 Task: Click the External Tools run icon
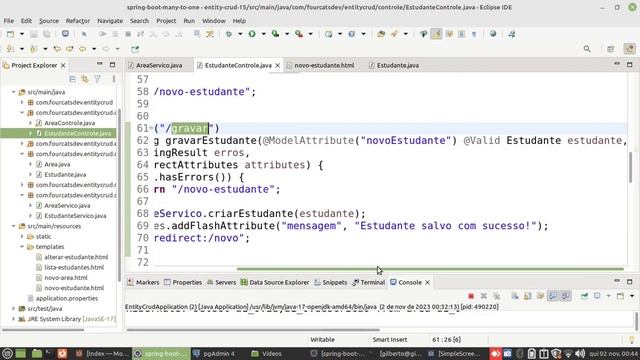click(x=299, y=34)
